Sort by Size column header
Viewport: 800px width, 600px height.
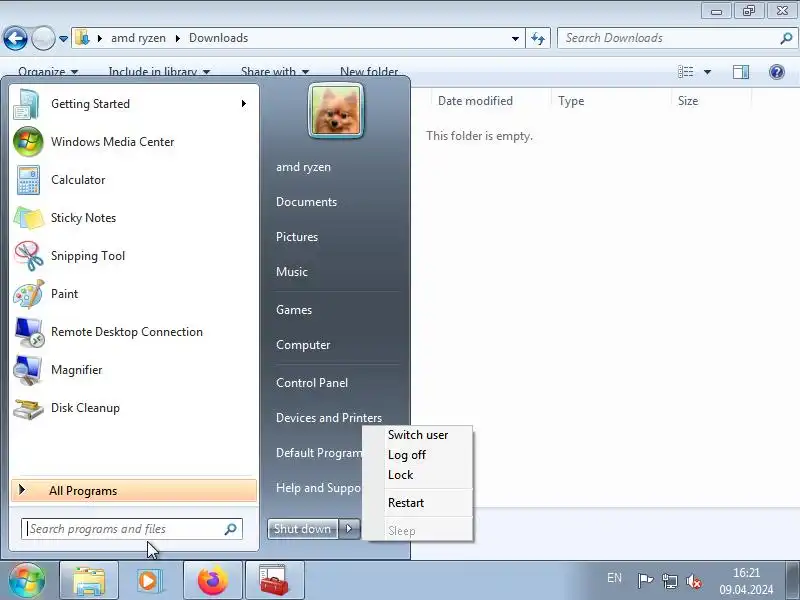[711, 101]
